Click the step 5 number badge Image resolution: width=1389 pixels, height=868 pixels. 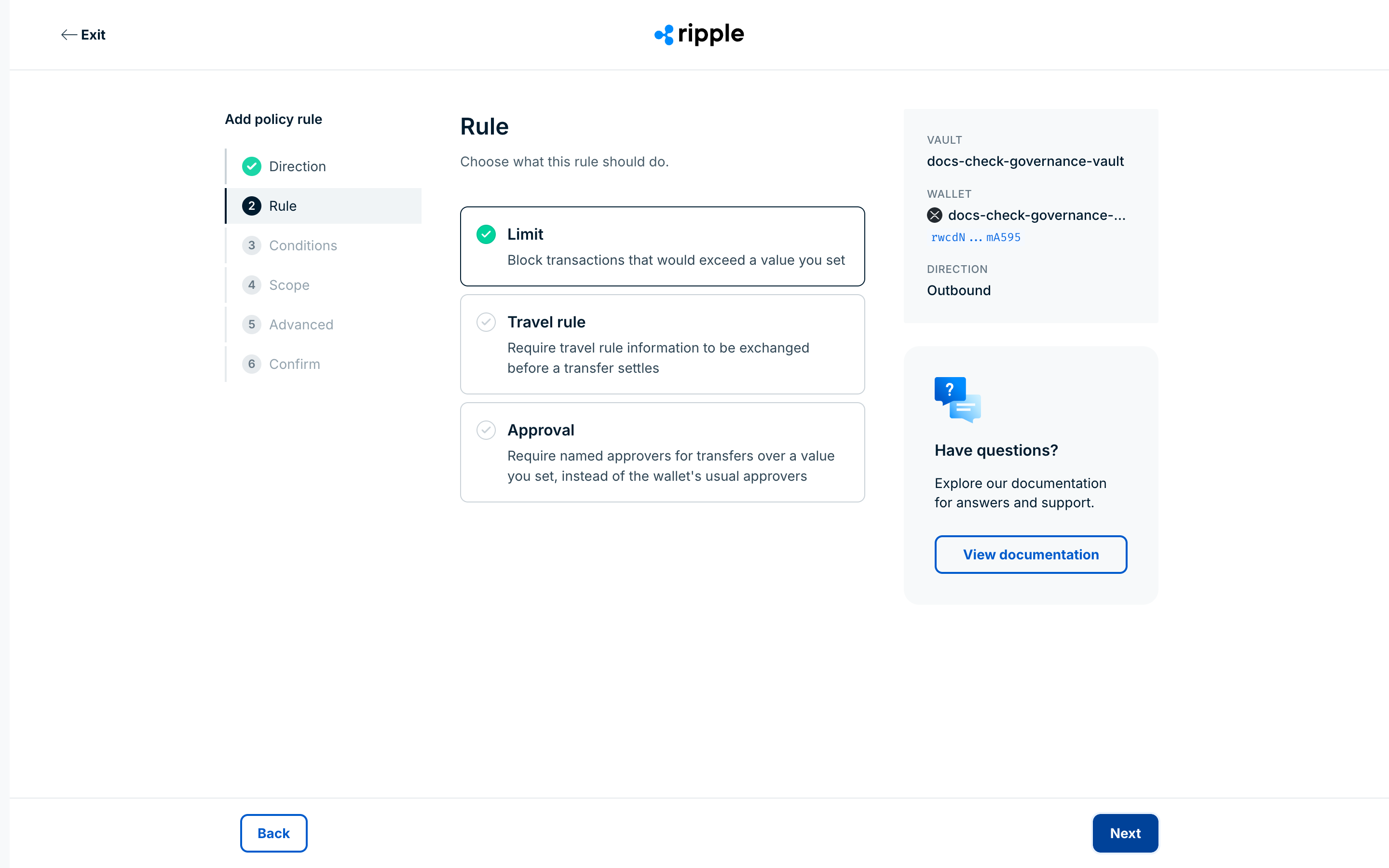point(251,325)
